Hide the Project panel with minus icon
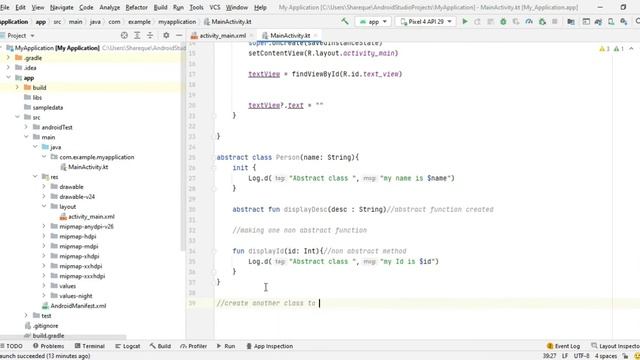This screenshot has height=360, width=640. tap(179, 36)
